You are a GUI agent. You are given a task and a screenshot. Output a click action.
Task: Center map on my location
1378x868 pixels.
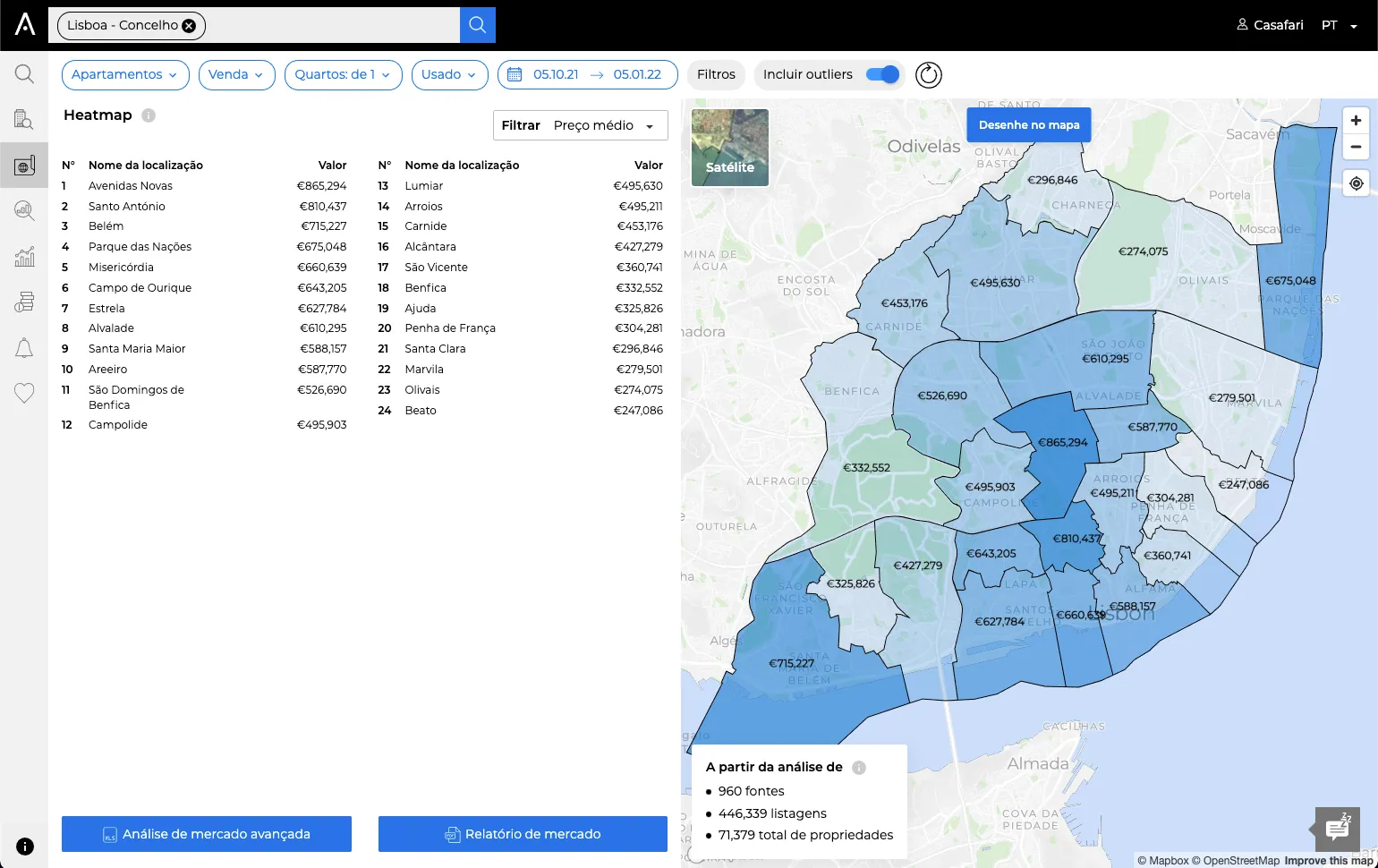pos(1357,183)
